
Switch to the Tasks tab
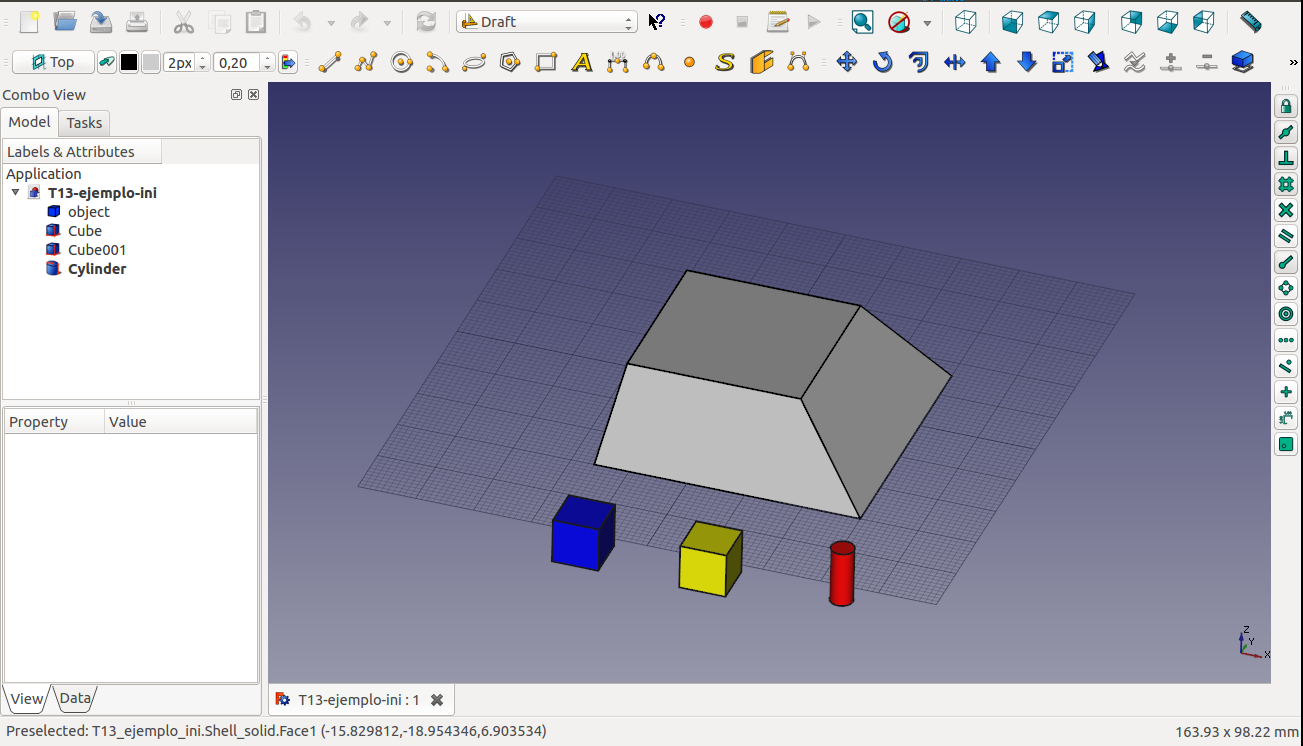(84, 123)
